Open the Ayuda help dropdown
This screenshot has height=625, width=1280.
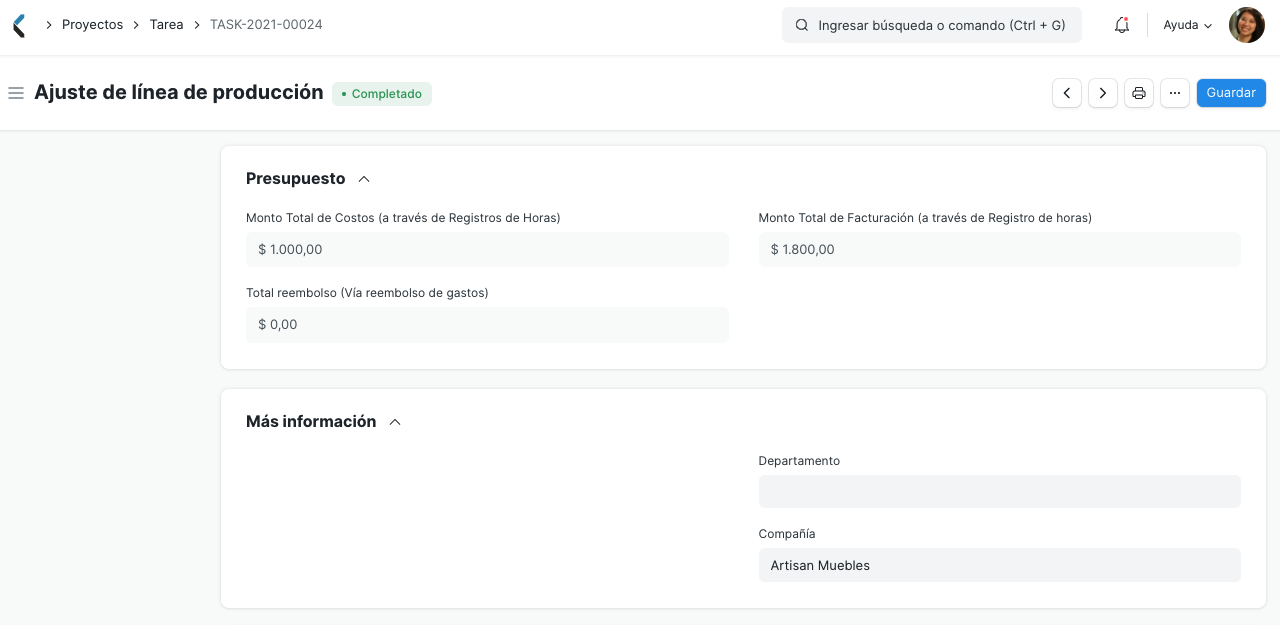pos(1188,25)
